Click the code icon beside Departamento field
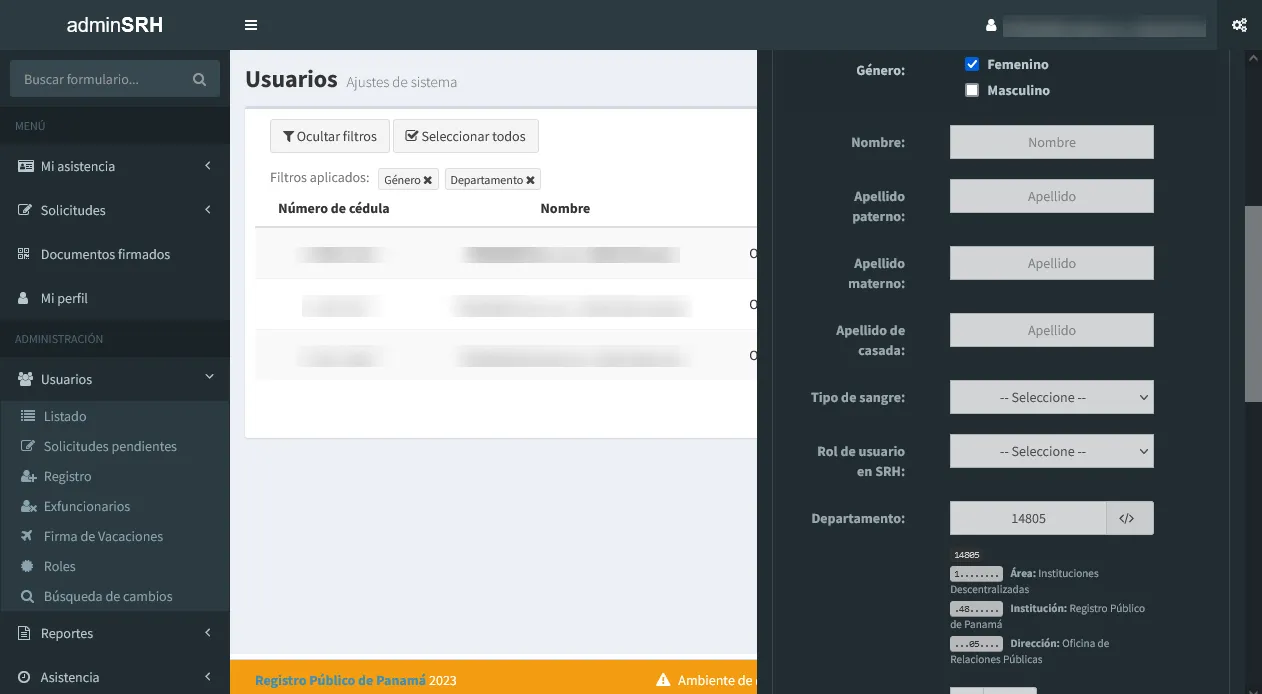 click(x=1128, y=518)
